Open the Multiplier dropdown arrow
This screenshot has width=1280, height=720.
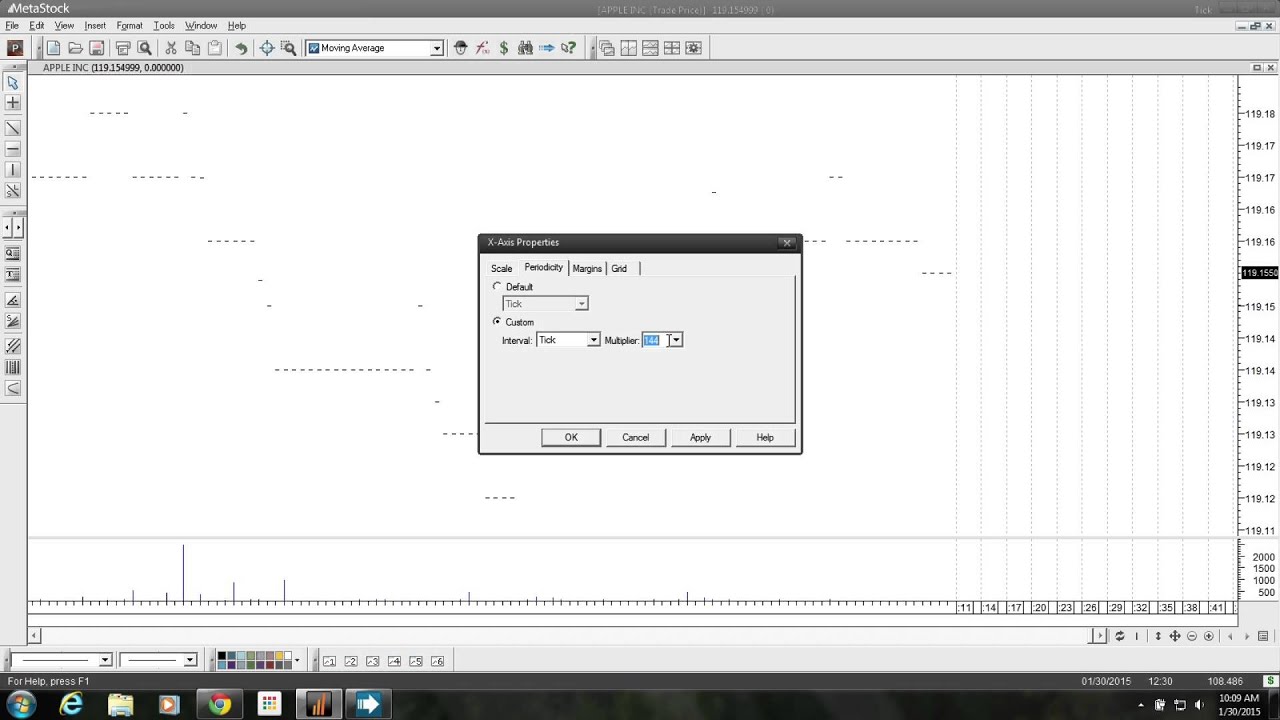click(x=676, y=340)
